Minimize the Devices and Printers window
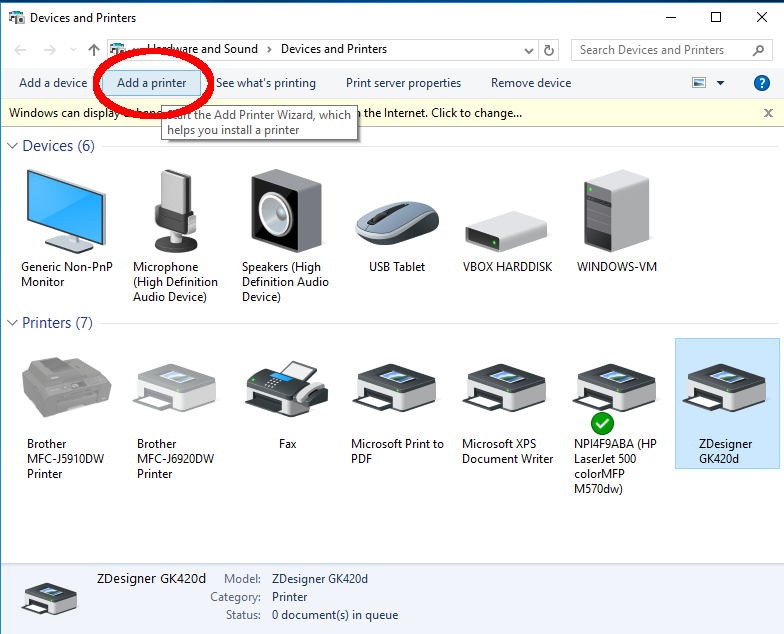 671,18
